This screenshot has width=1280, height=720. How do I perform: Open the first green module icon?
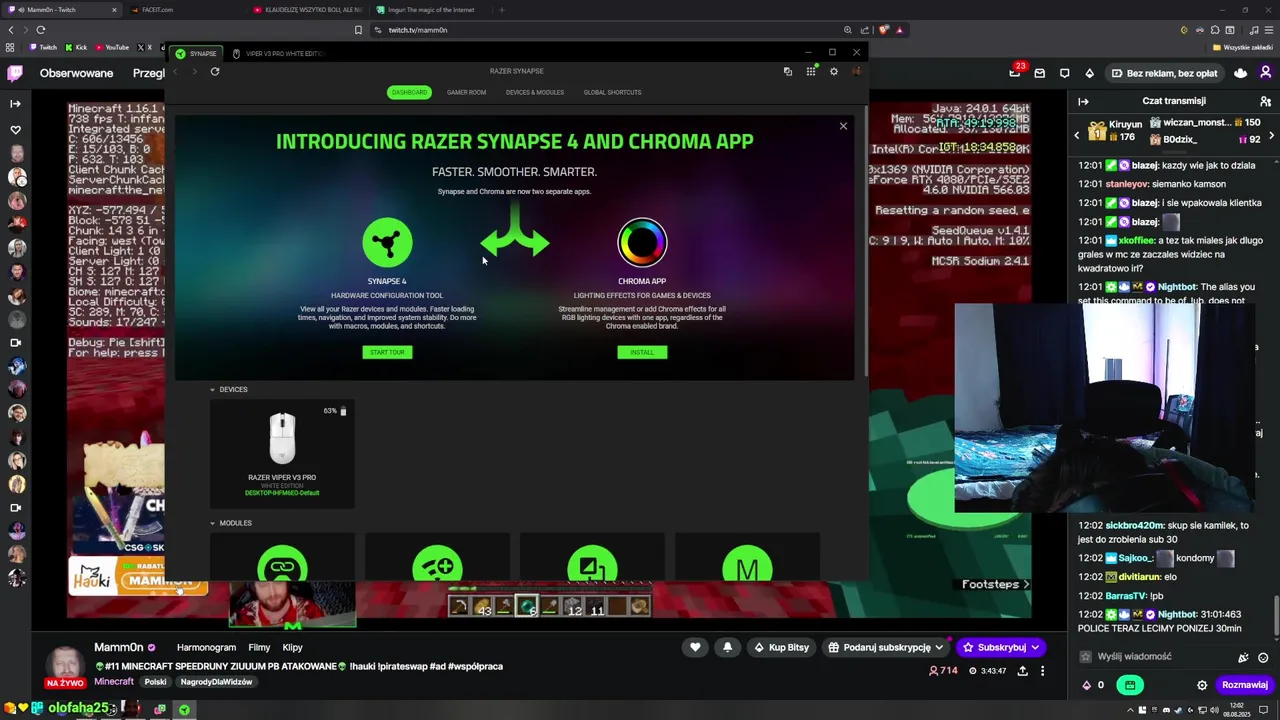[282, 564]
